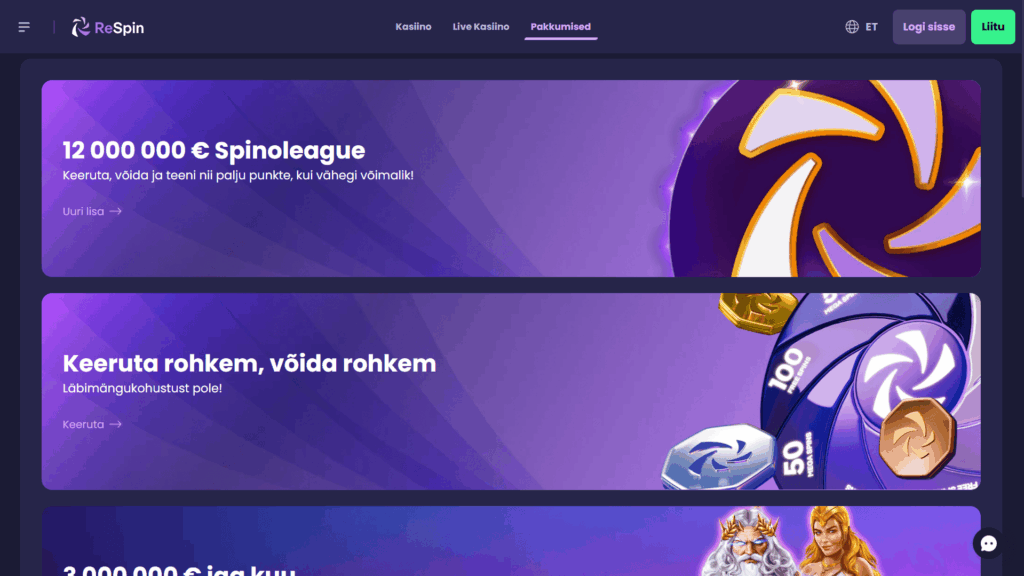Screen dimensions: 1024x576
Task: Go to the Kasiino tab
Action: tap(413, 27)
